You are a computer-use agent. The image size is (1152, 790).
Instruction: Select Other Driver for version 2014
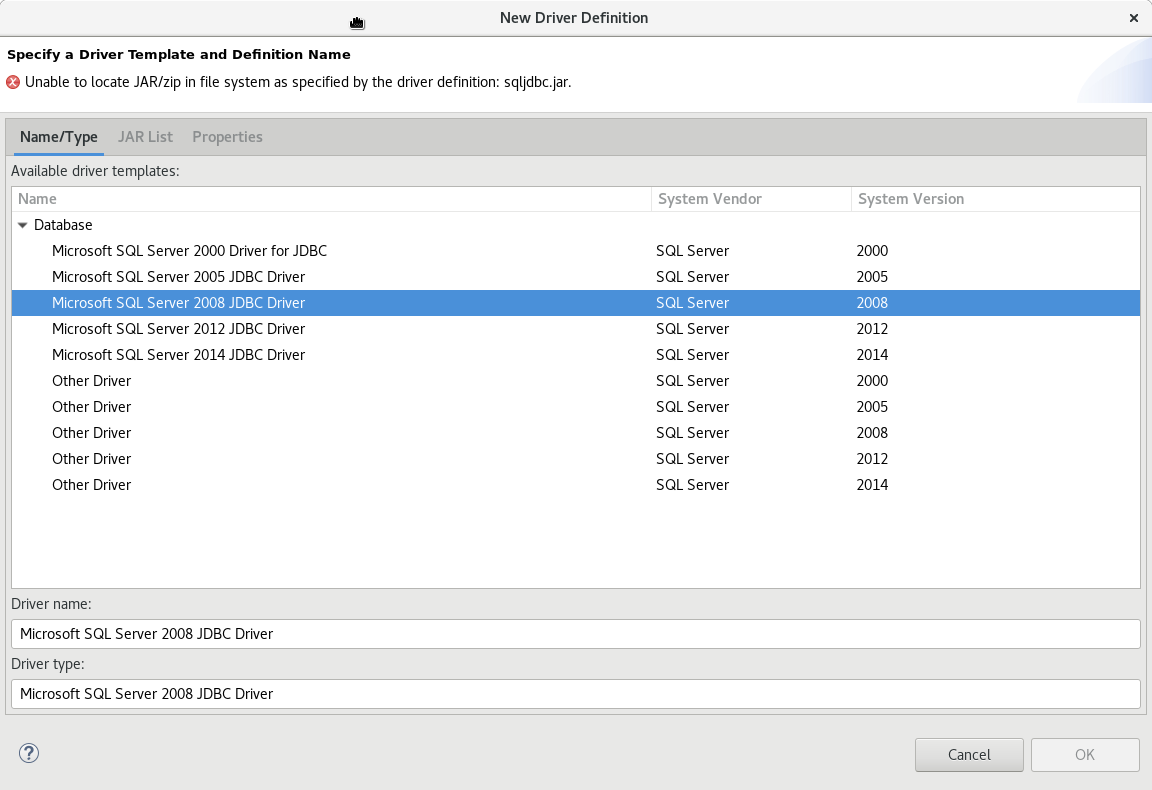coord(91,485)
